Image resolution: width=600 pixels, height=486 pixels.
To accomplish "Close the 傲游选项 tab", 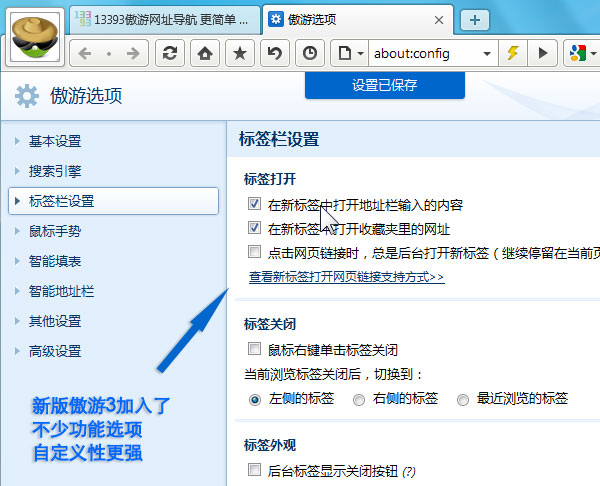I will coord(439,20).
